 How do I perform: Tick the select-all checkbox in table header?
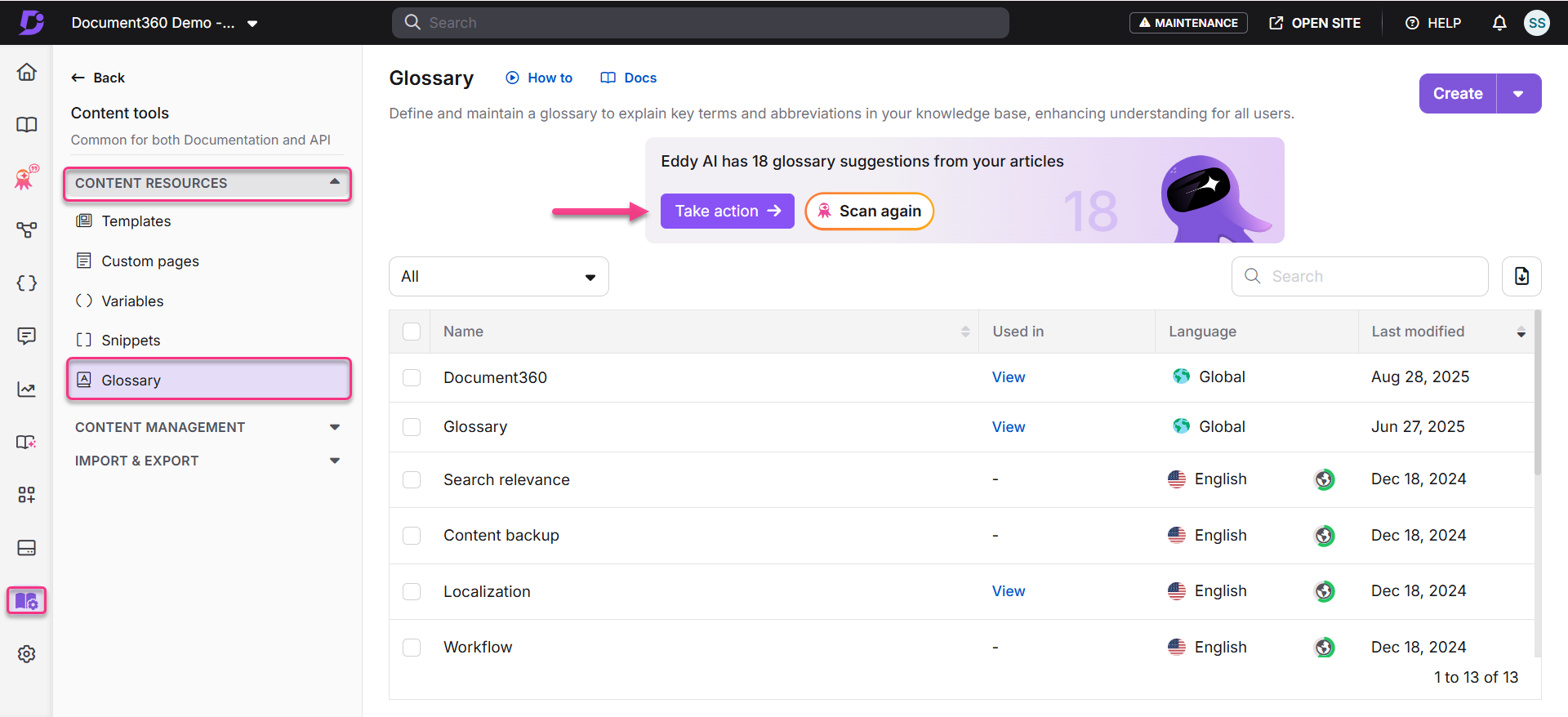(x=412, y=332)
